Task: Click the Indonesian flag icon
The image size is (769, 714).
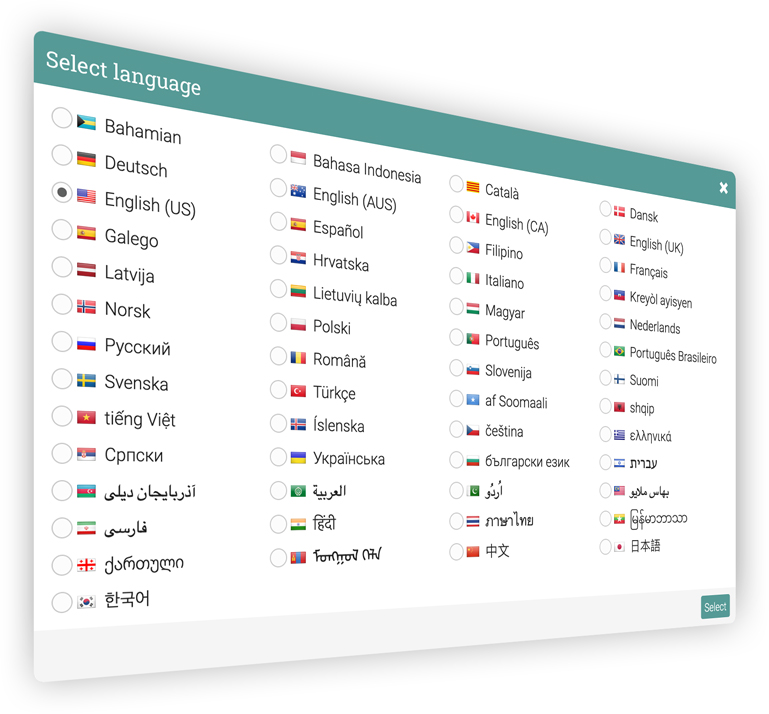Action: 298,157
